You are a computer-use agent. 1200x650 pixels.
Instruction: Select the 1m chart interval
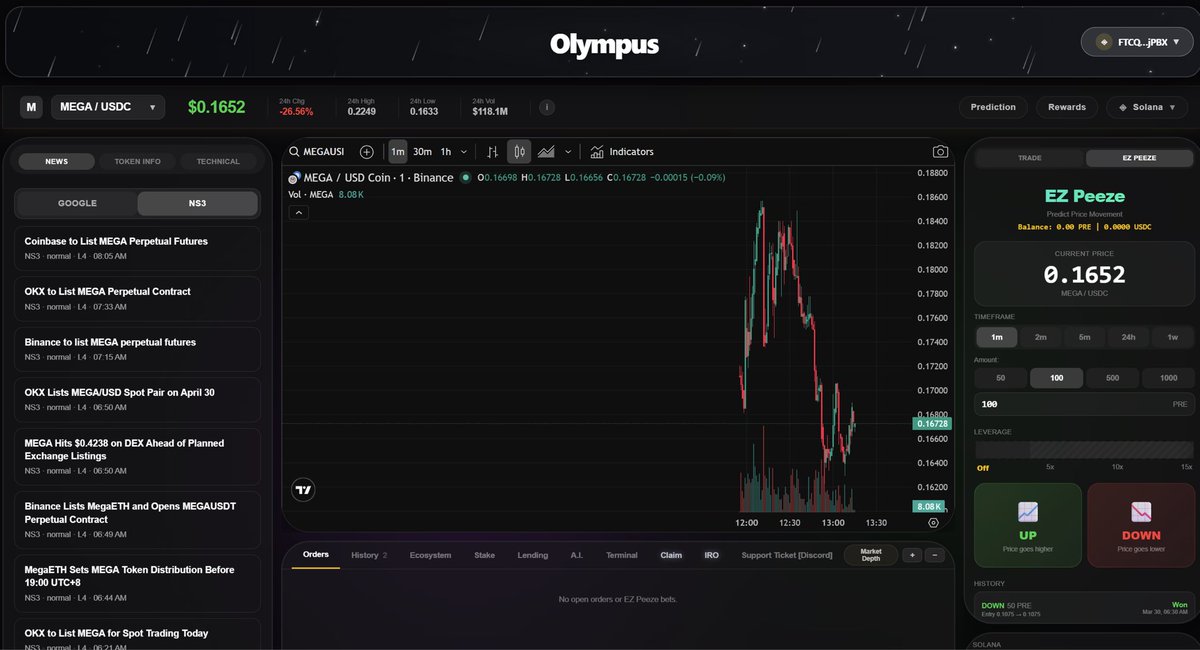[x=397, y=152]
